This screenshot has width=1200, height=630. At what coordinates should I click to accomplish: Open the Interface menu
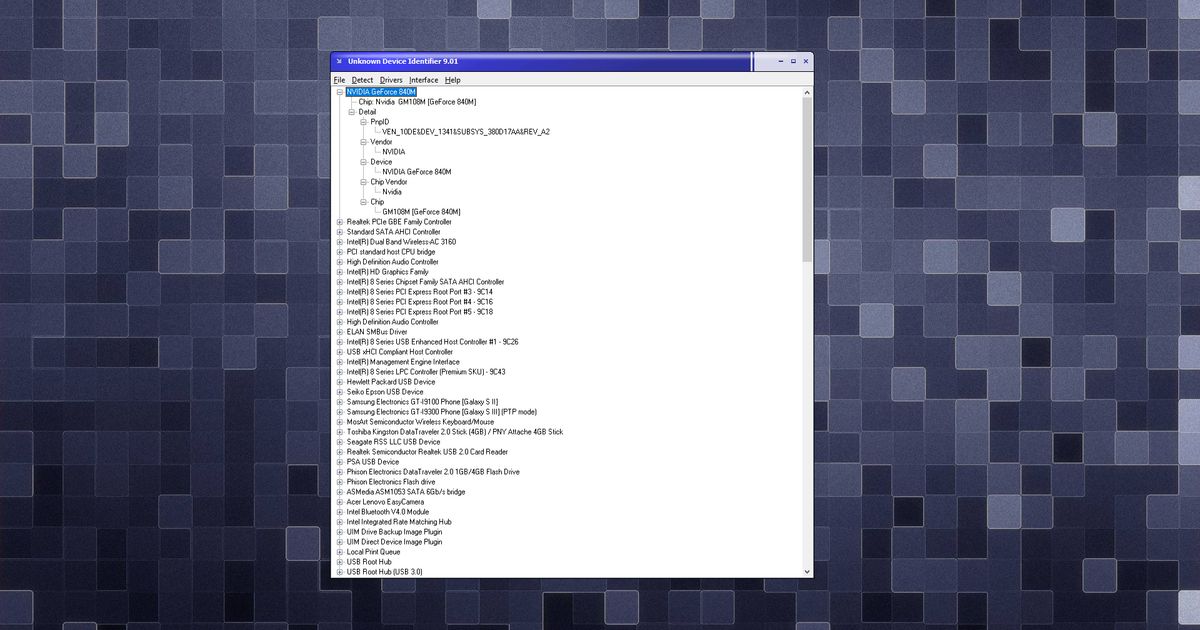[x=423, y=80]
